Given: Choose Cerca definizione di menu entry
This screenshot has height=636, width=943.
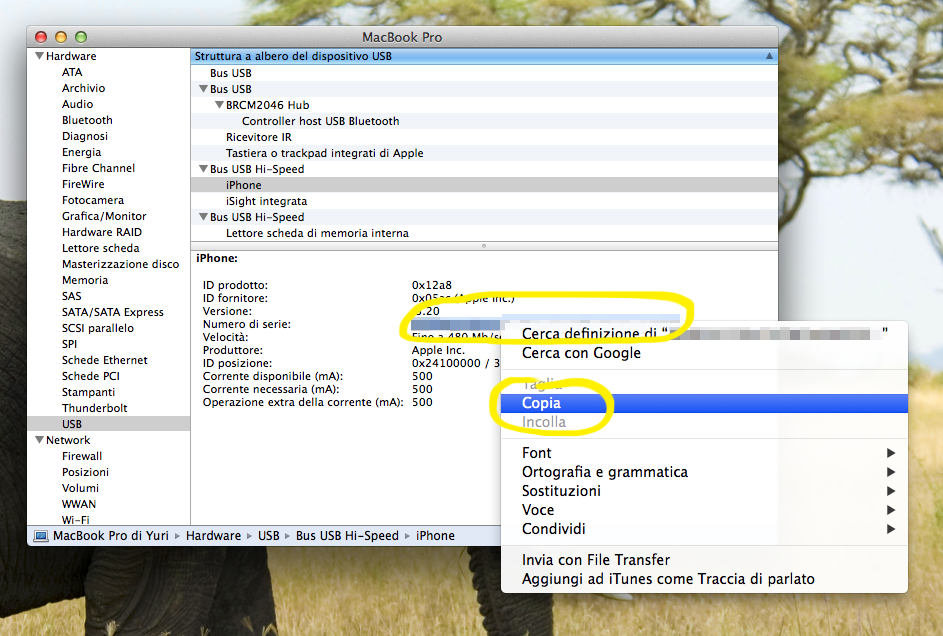Looking at the screenshot, I should (x=704, y=334).
